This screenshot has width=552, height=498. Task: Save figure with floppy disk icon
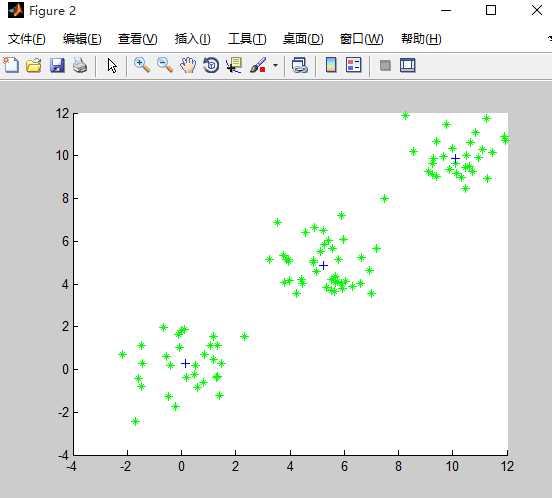tap(57, 65)
